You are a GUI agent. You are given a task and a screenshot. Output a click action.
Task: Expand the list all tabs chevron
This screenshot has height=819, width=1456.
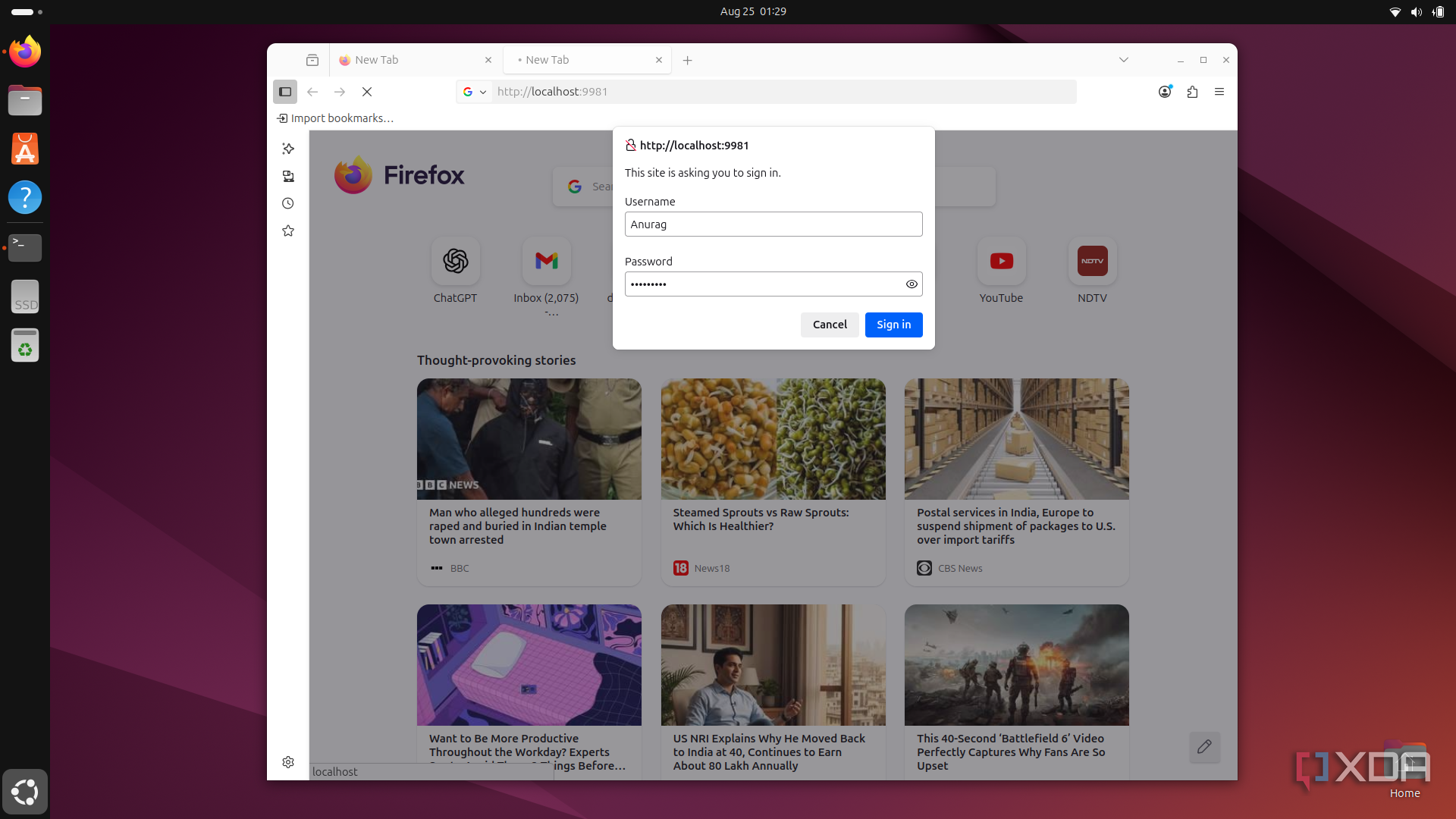1124,60
